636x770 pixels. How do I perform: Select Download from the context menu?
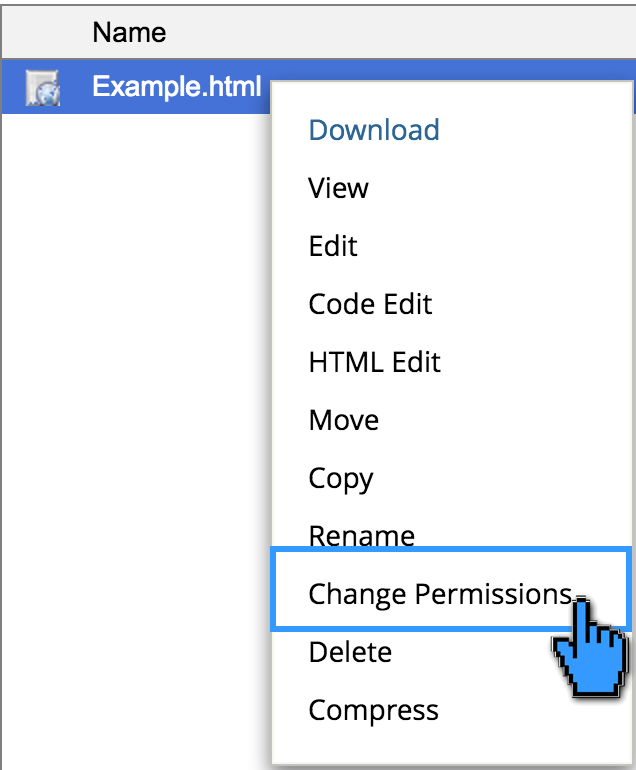[374, 130]
